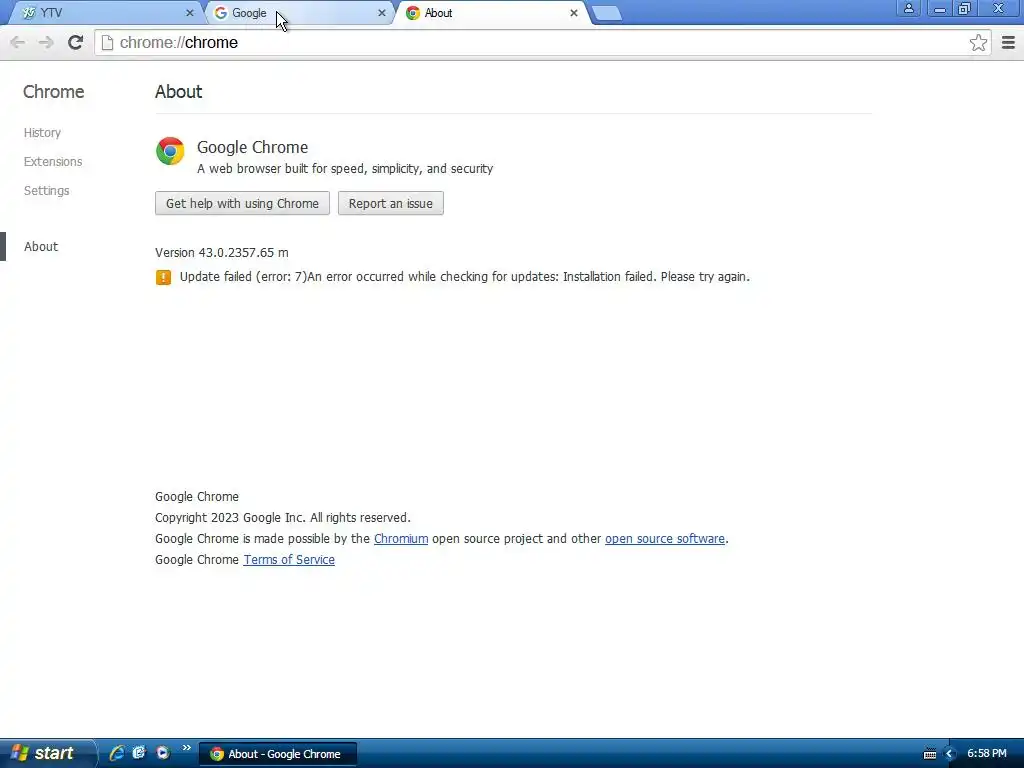Select About in the sidebar
The width and height of the screenshot is (1024, 768).
(x=41, y=246)
